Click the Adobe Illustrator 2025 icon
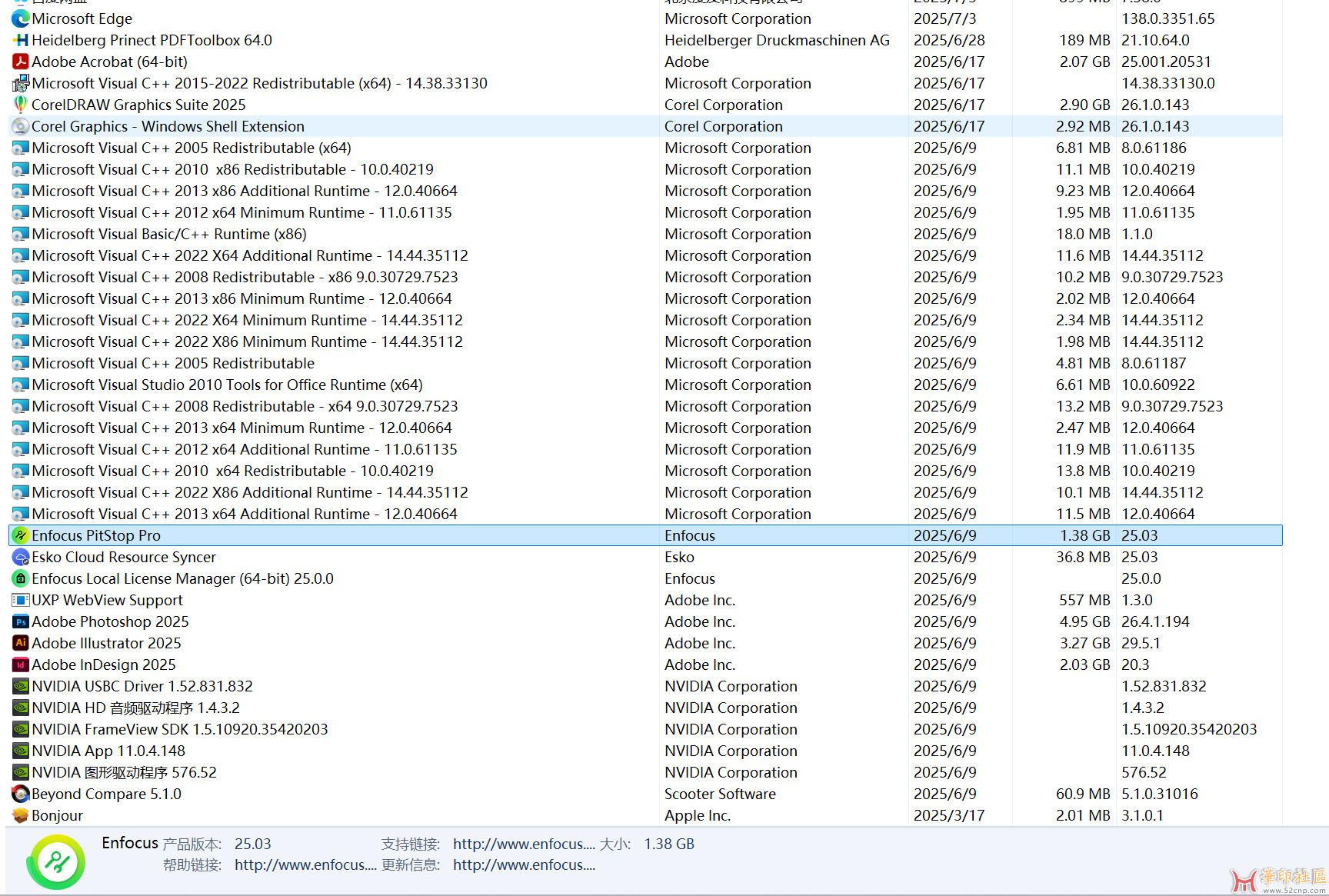Viewport: 1329px width, 896px height. click(21, 643)
